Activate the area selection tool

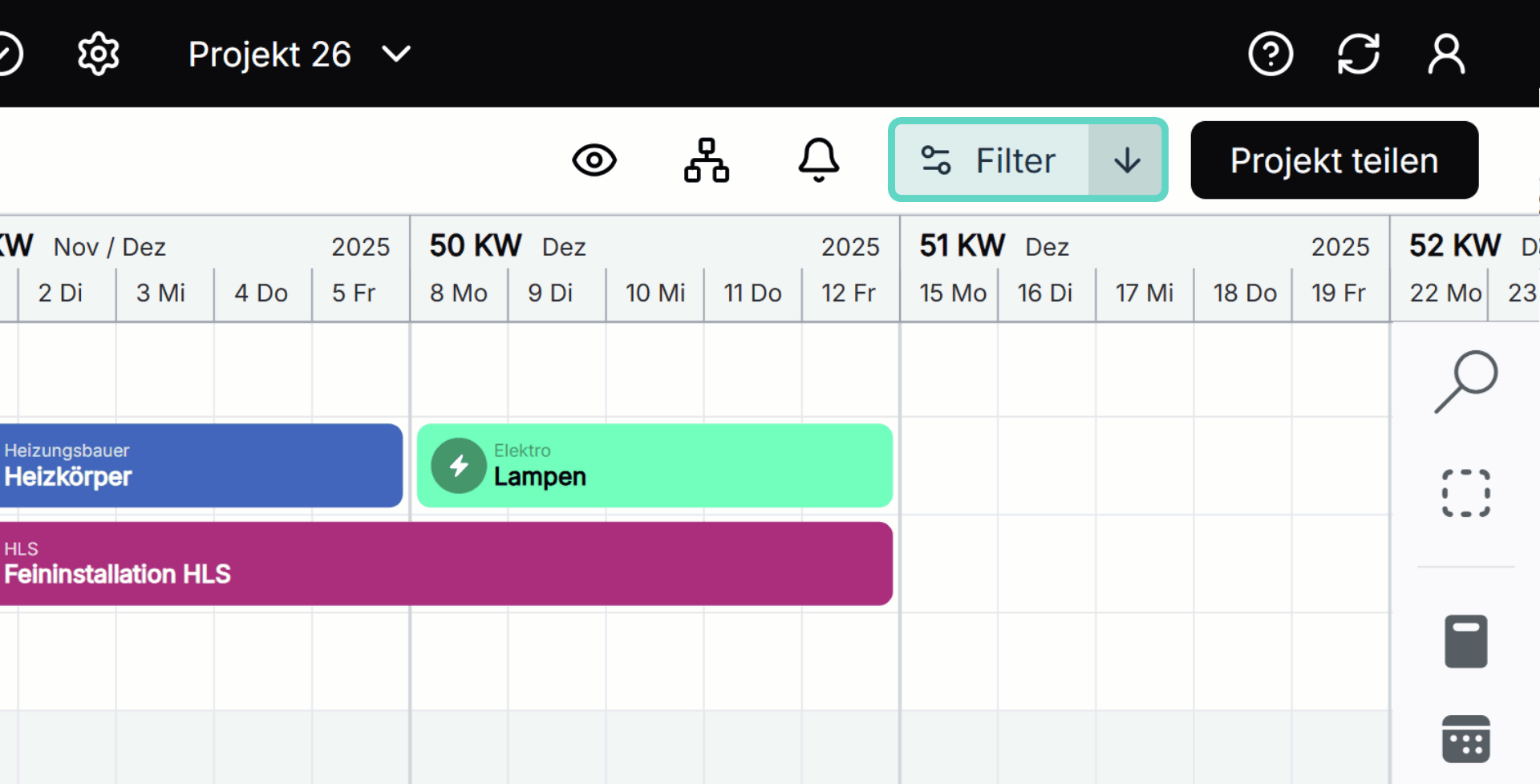(1465, 494)
